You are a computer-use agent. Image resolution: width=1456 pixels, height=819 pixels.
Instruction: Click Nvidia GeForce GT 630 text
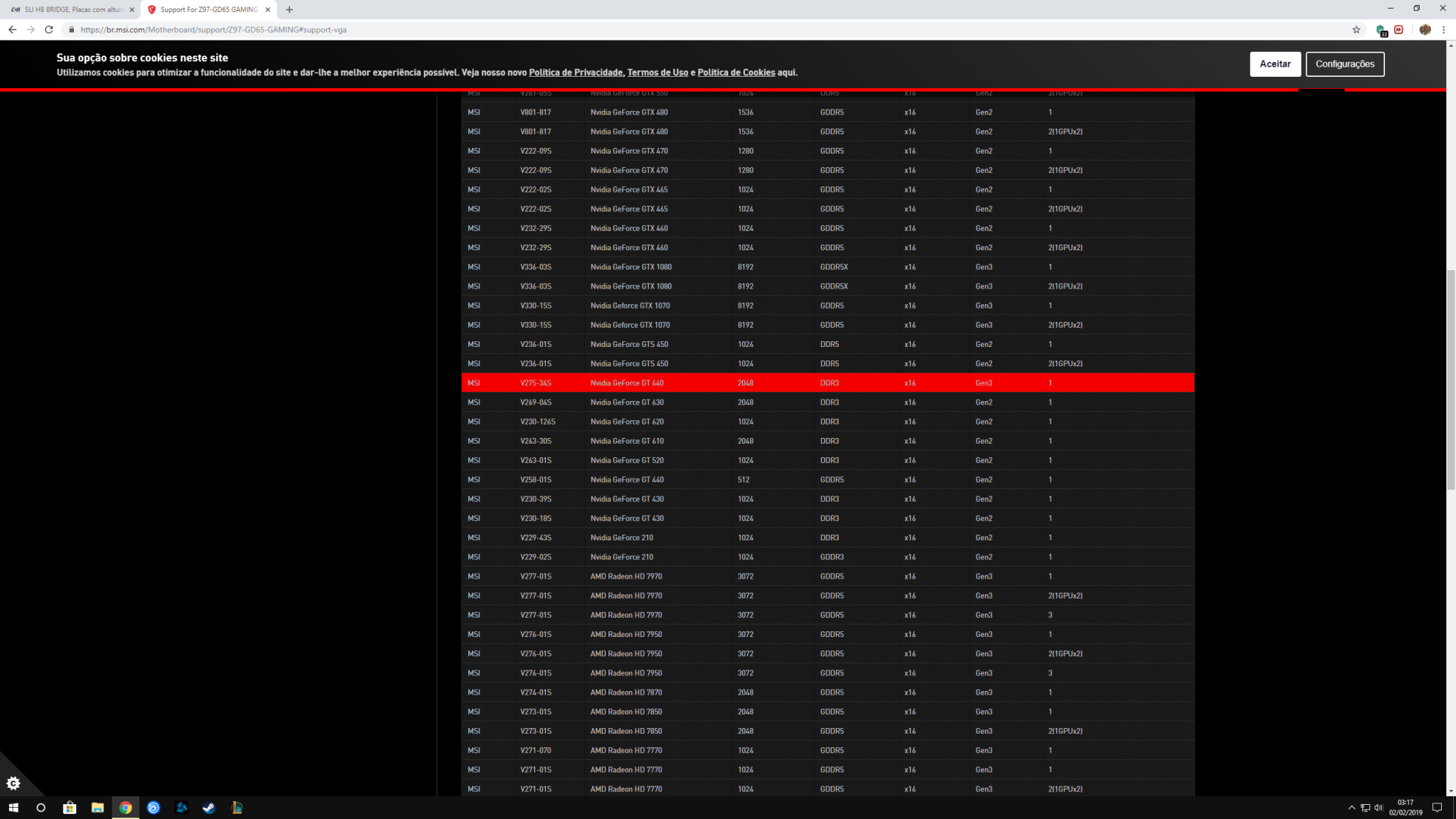[x=627, y=402]
